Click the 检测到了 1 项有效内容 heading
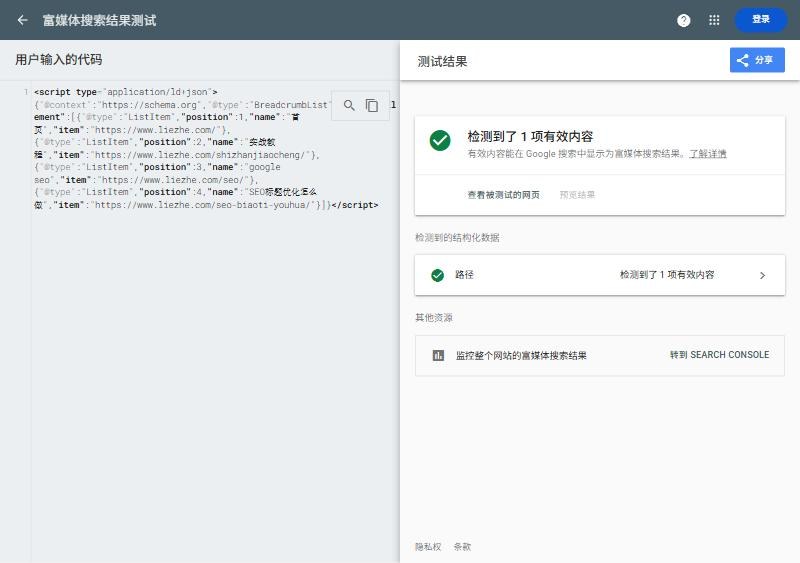The image size is (800, 563). point(531,136)
